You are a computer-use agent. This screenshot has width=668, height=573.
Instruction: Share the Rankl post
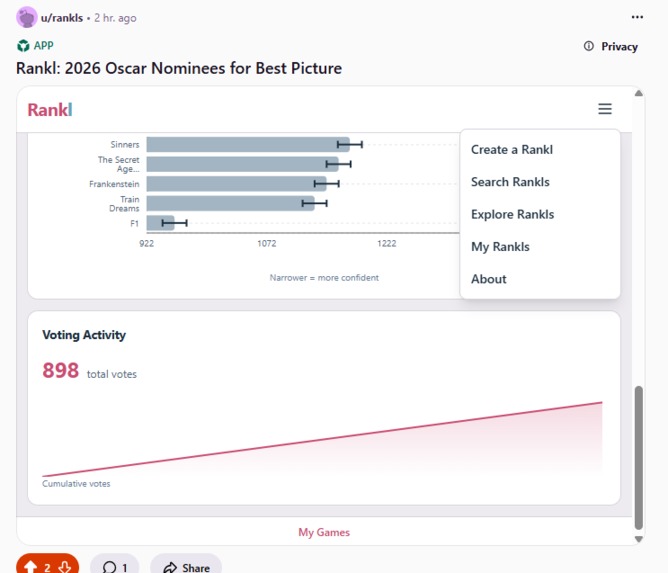pyautogui.click(x=186, y=567)
